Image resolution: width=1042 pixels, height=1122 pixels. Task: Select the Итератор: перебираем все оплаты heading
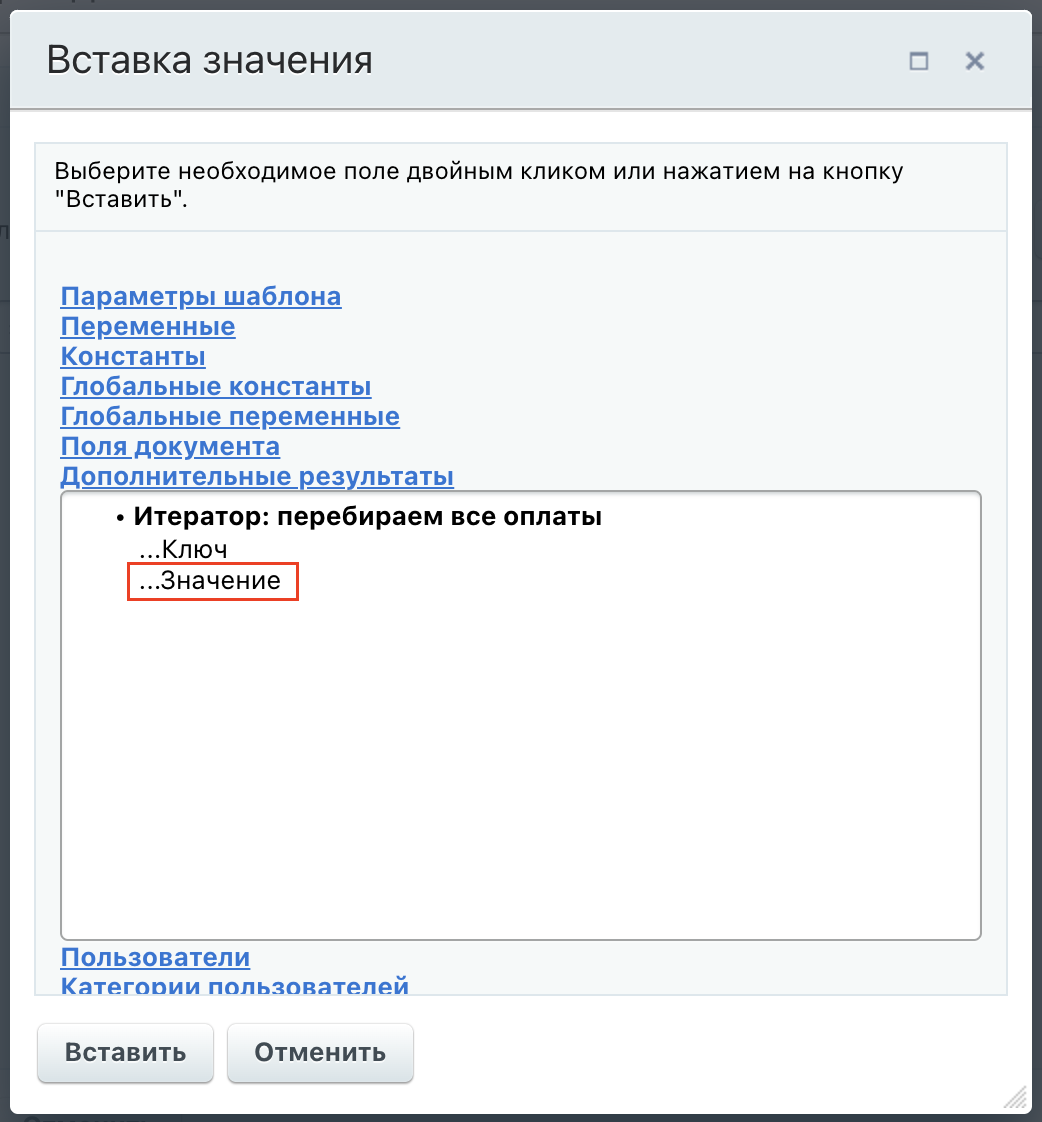pyautogui.click(x=367, y=517)
